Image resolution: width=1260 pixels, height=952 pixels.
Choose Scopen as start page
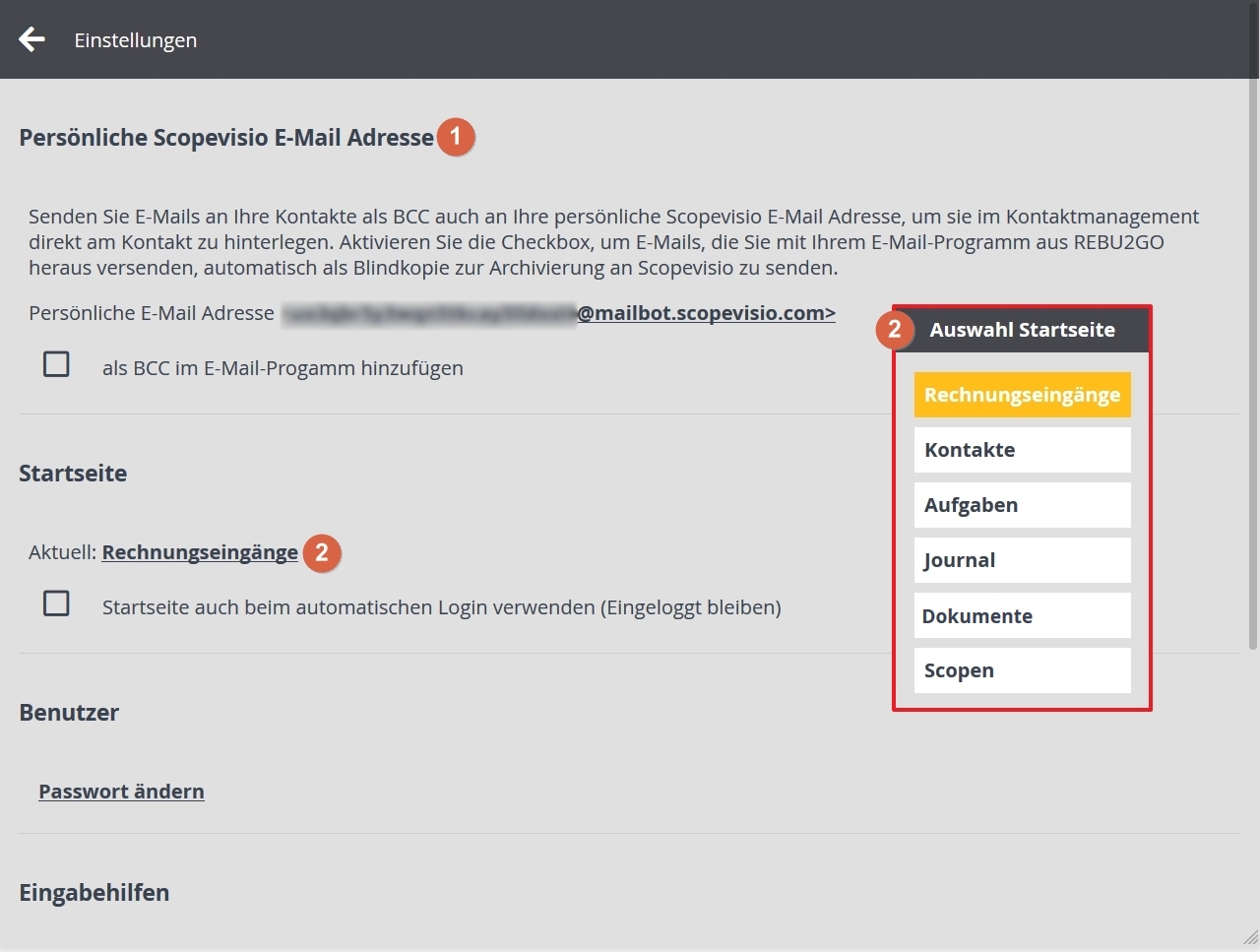[1022, 670]
